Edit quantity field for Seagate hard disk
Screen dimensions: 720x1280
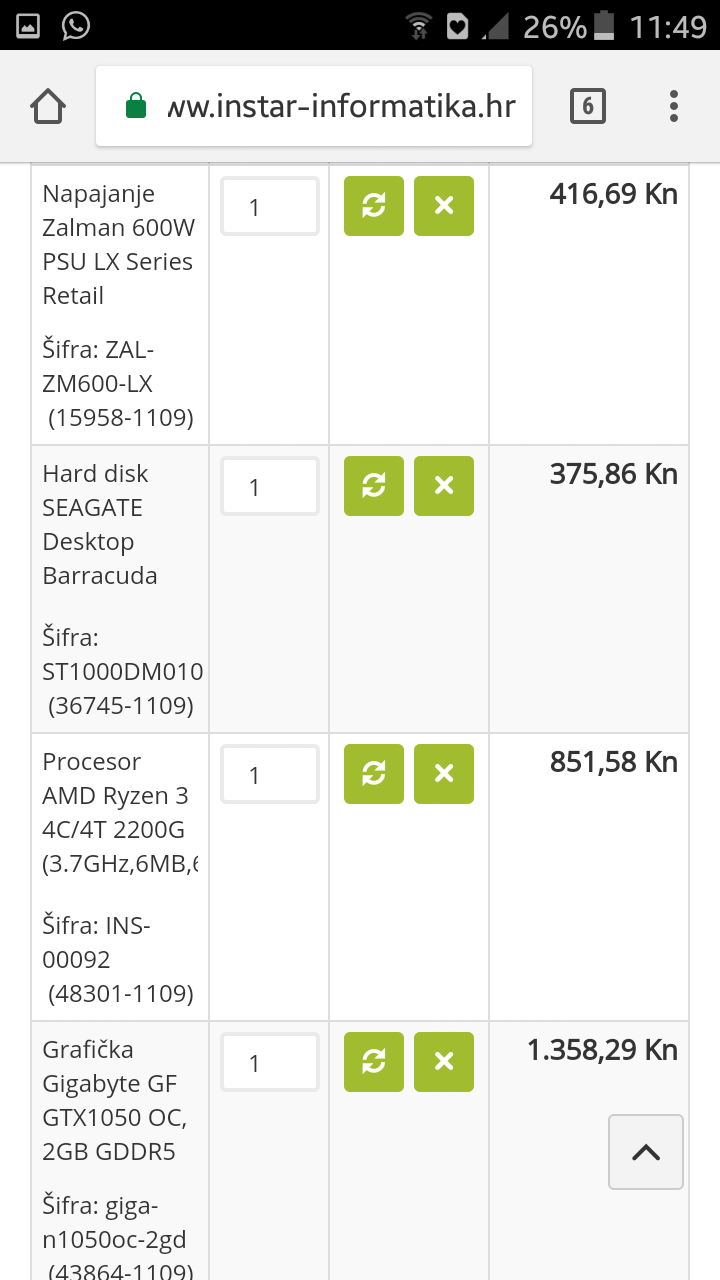coord(270,487)
